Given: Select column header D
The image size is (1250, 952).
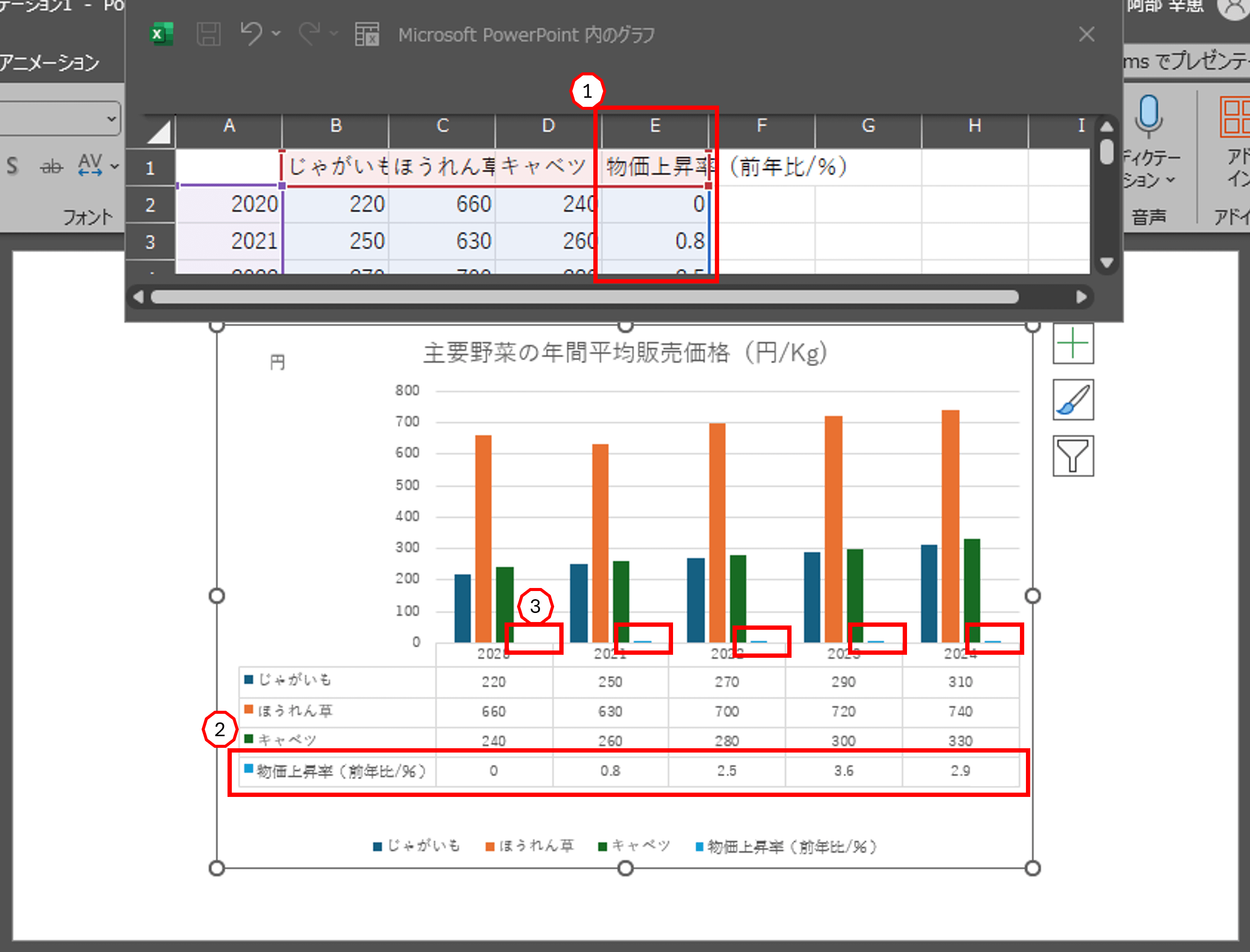Looking at the screenshot, I should tap(548, 126).
